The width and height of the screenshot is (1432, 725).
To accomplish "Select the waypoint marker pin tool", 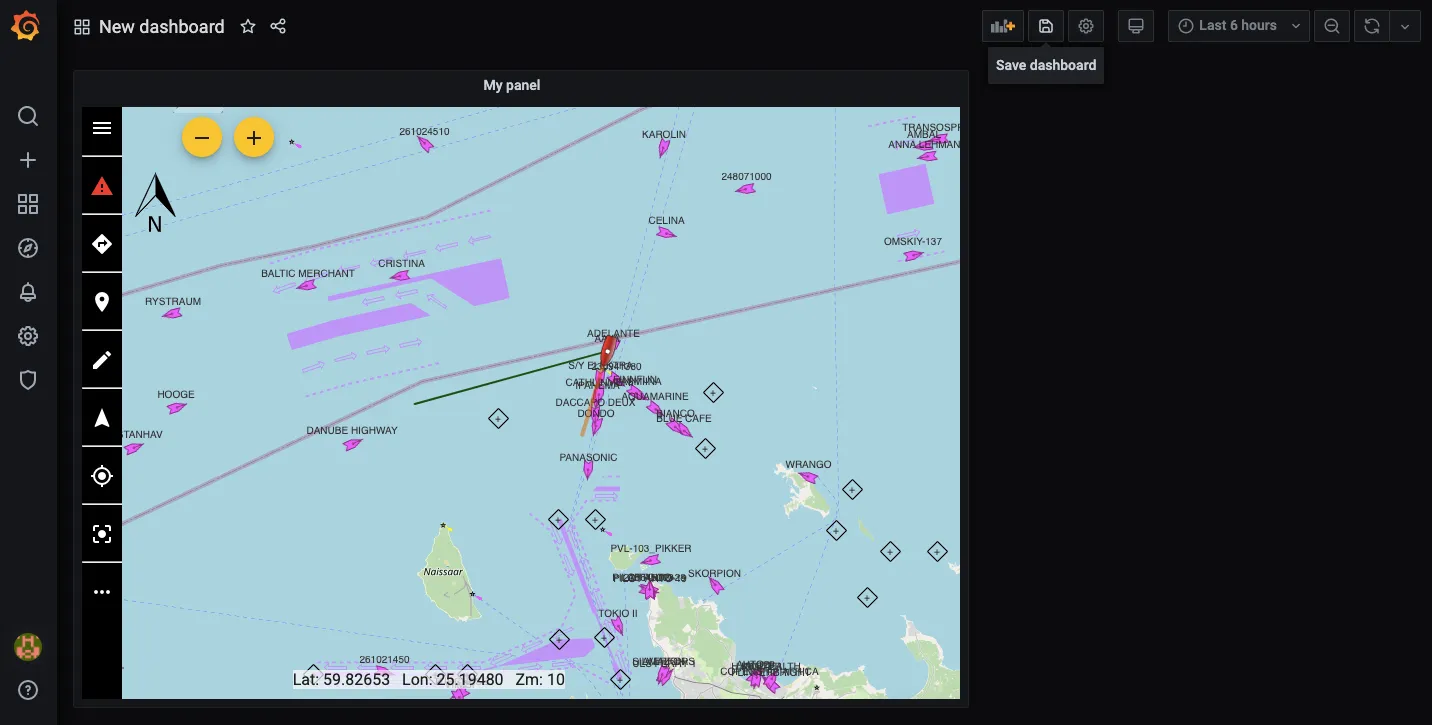I will [101, 302].
